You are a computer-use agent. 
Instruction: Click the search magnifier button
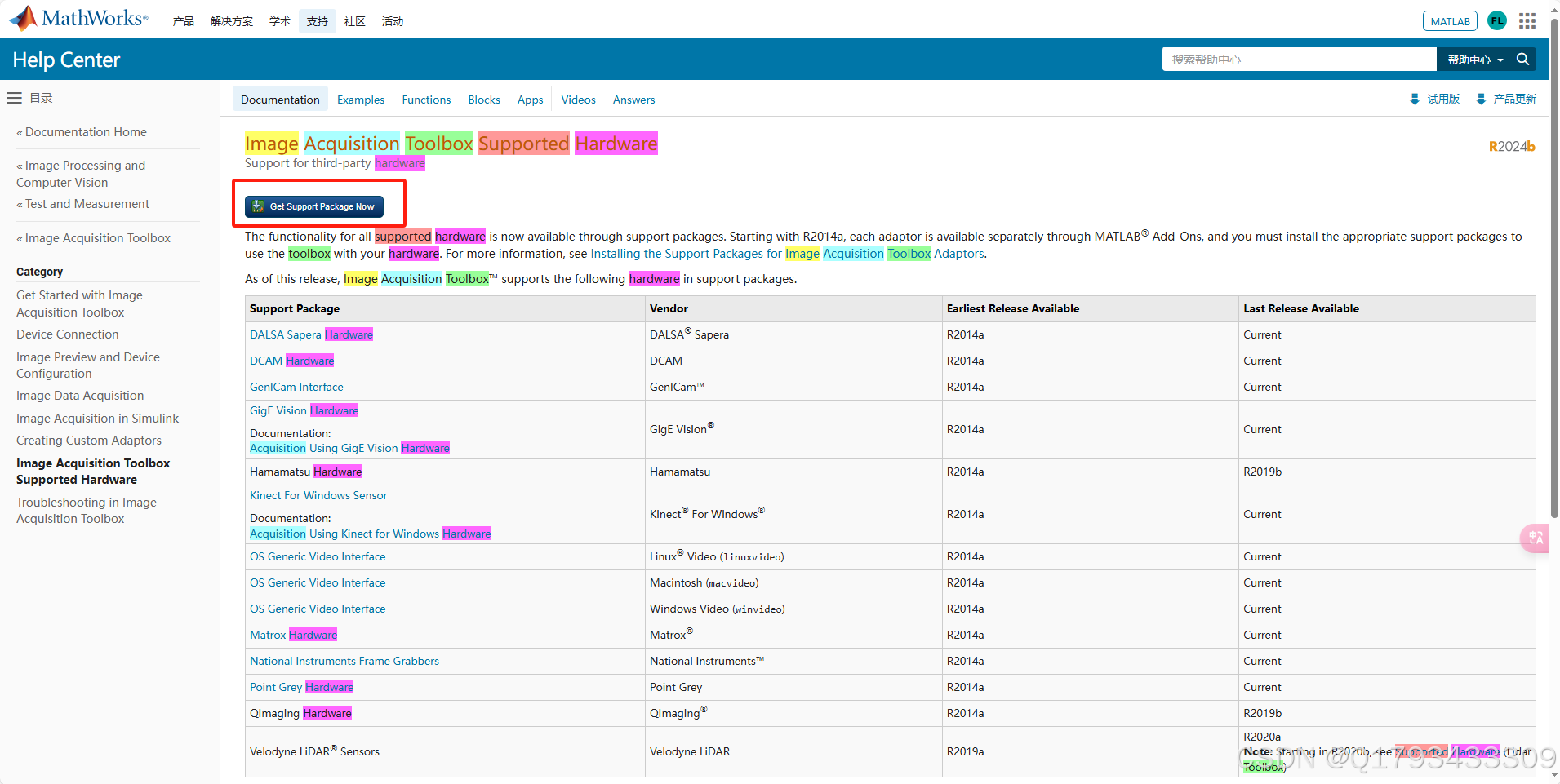[x=1522, y=59]
